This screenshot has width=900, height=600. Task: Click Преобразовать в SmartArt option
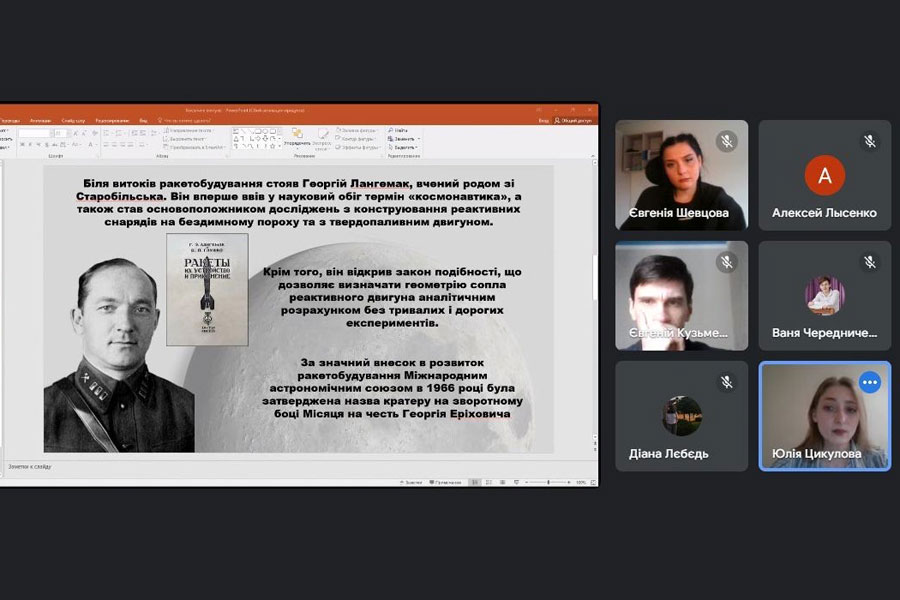(194, 147)
